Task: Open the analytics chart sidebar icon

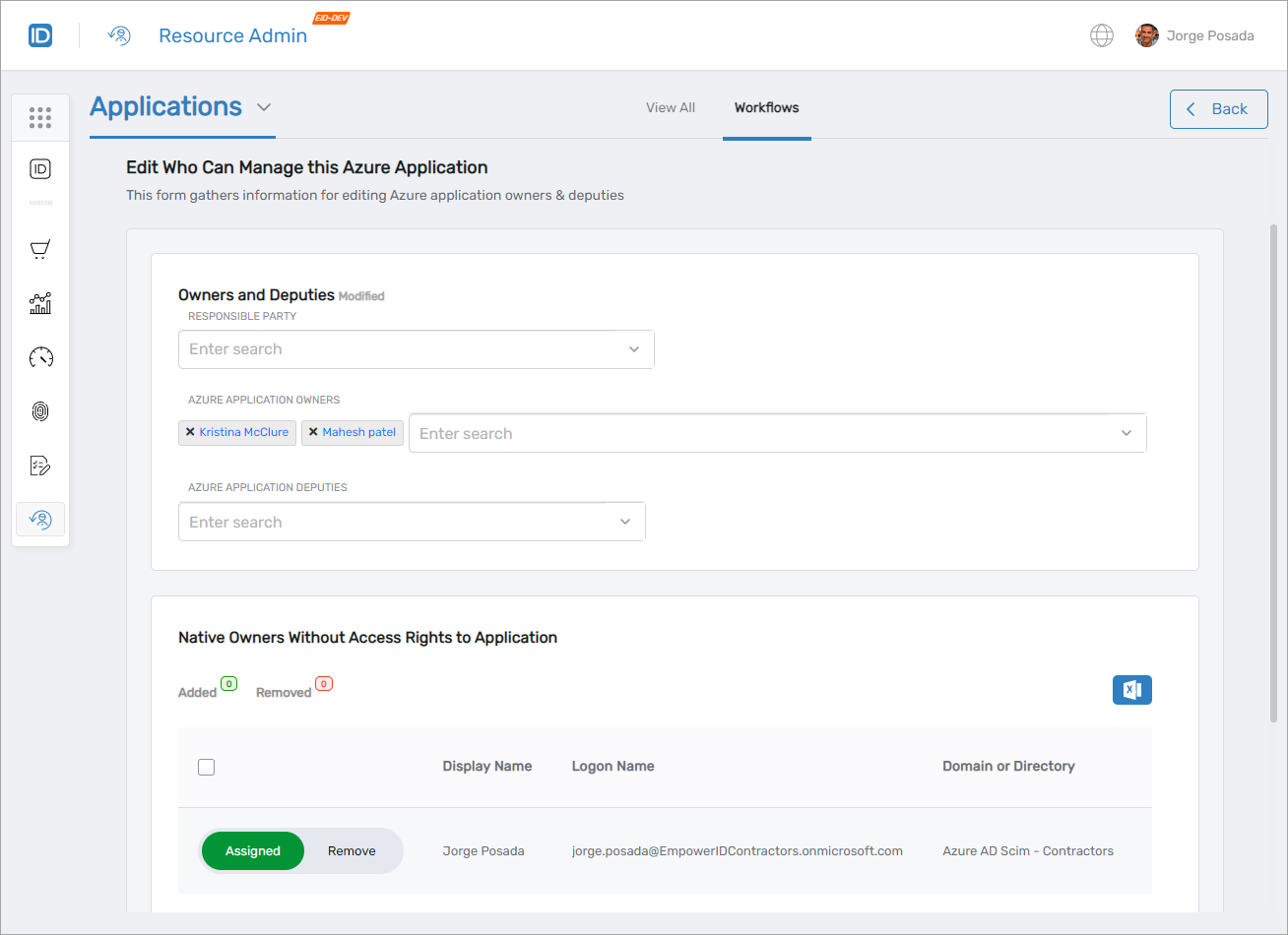Action: 40,303
